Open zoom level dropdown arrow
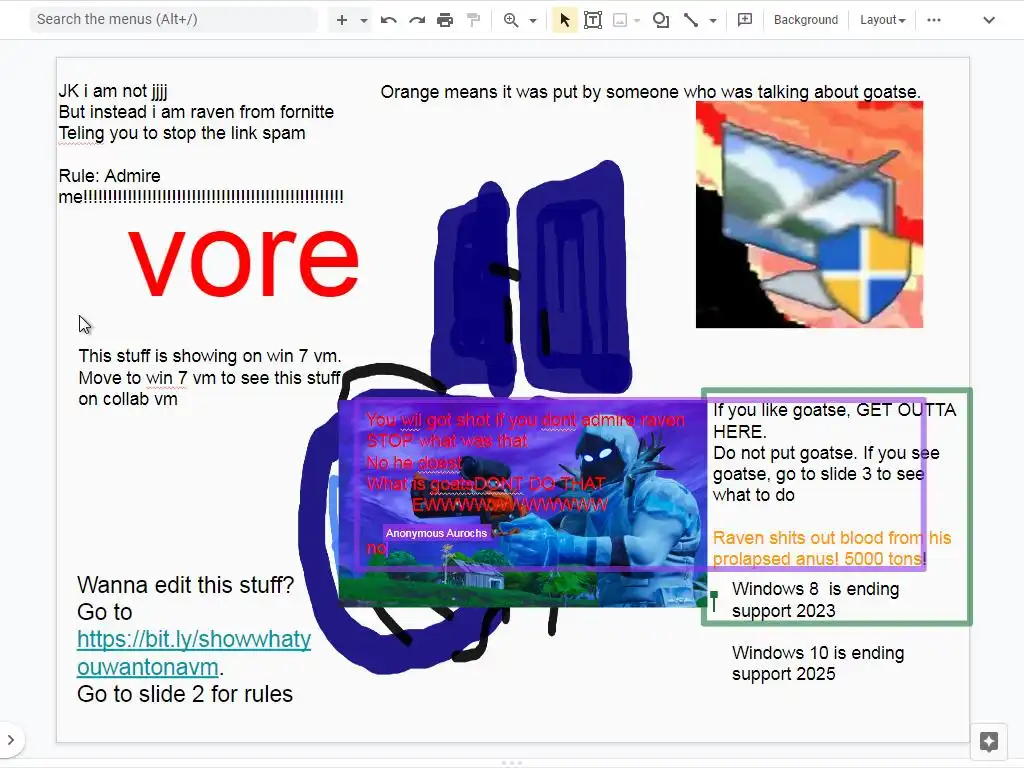Screen dimensions: 1024x768 click(533, 20)
